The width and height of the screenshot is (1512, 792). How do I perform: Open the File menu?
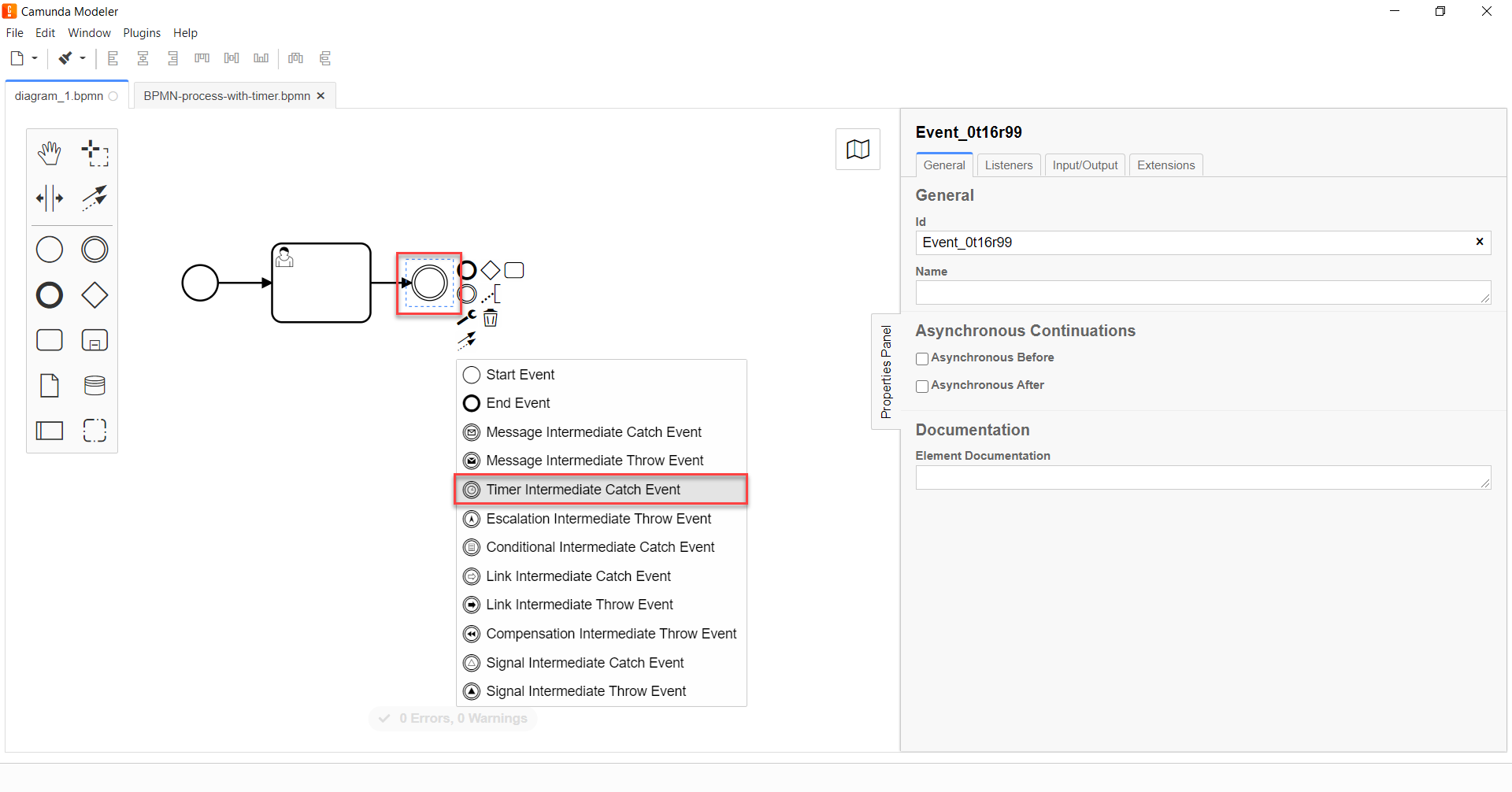(15, 33)
